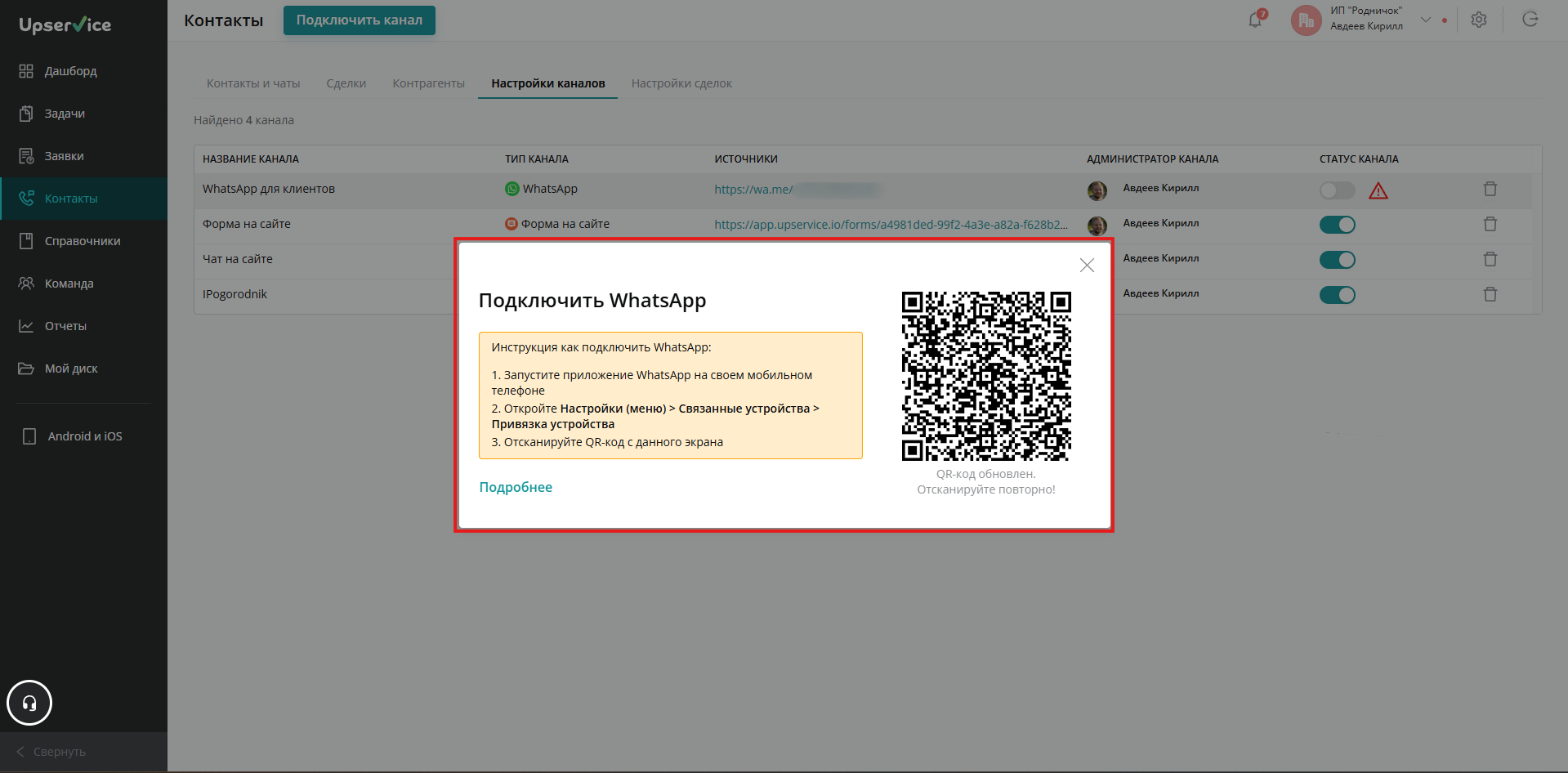Viewport: 1568px width, 773px height.
Task: Click the QR-код обновлен message
Action: coord(986,481)
